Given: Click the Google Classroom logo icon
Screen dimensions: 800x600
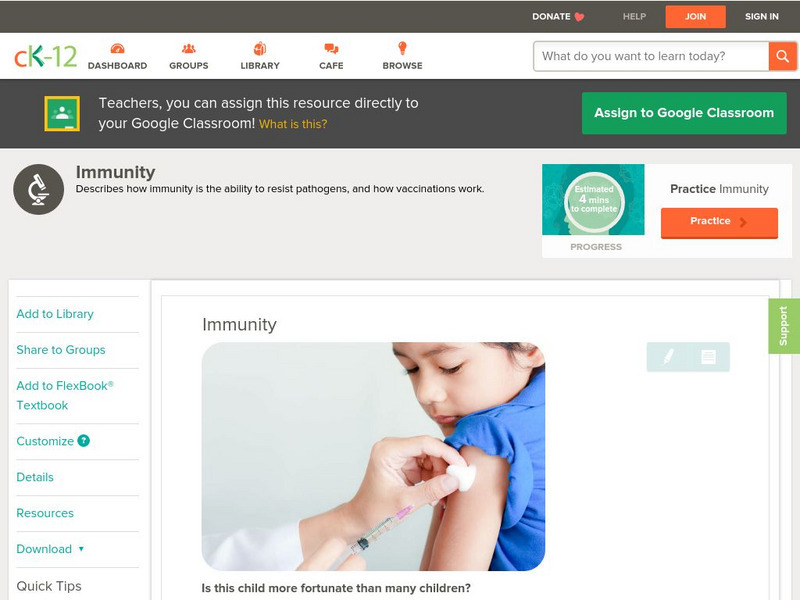Looking at the screenshot, I should click(62, 113).
